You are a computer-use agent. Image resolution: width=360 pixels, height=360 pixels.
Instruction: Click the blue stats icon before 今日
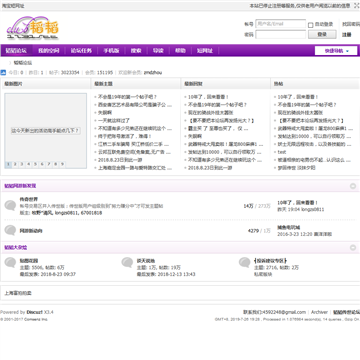[x=3, y=72]
